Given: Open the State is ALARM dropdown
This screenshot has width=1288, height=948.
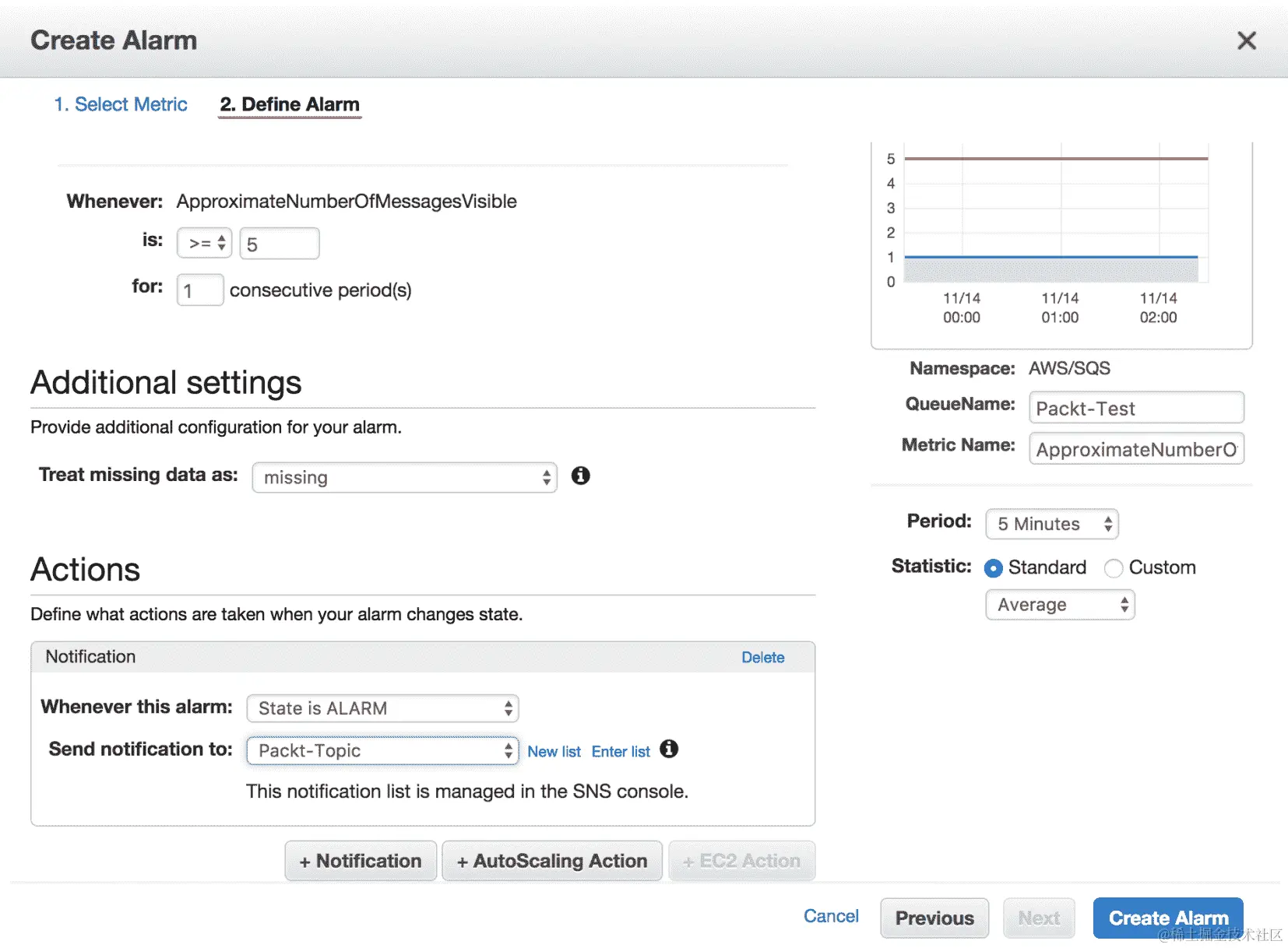Looking at the screenshot, I should tap(382, 708).
